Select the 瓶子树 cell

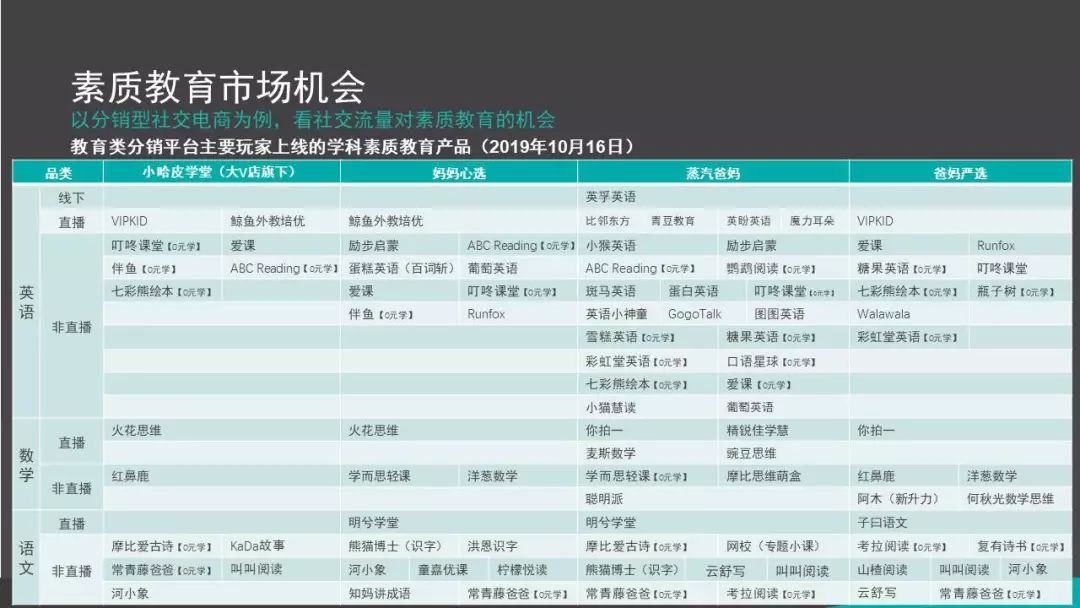pyautogui.click(x=1015, y=291)
